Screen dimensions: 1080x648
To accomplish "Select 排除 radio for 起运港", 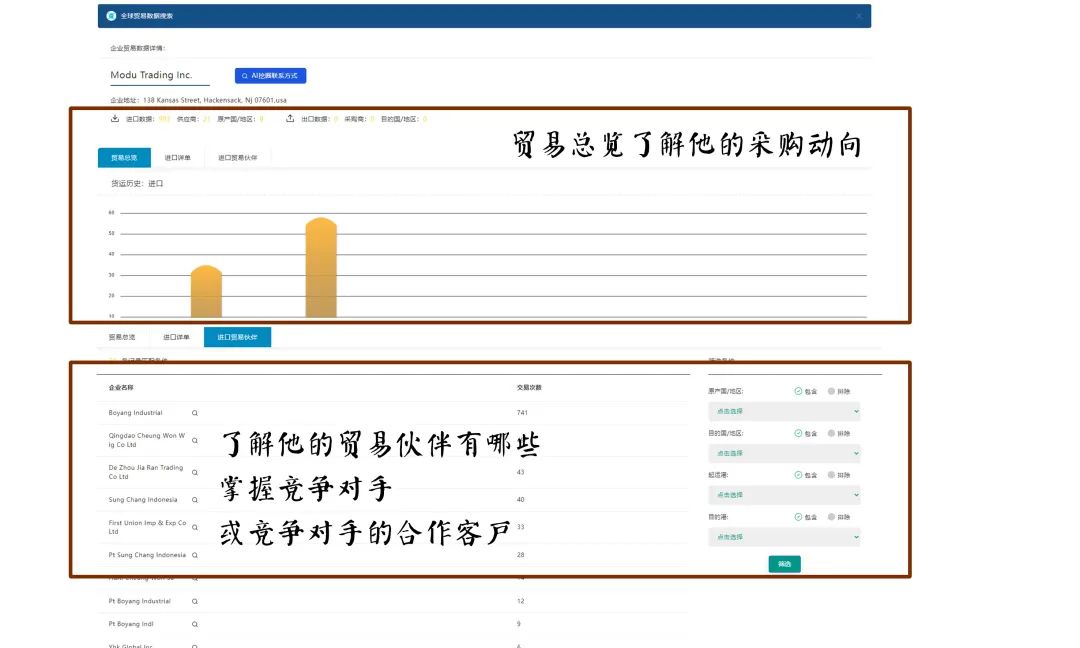I will (x=831, y=475).
